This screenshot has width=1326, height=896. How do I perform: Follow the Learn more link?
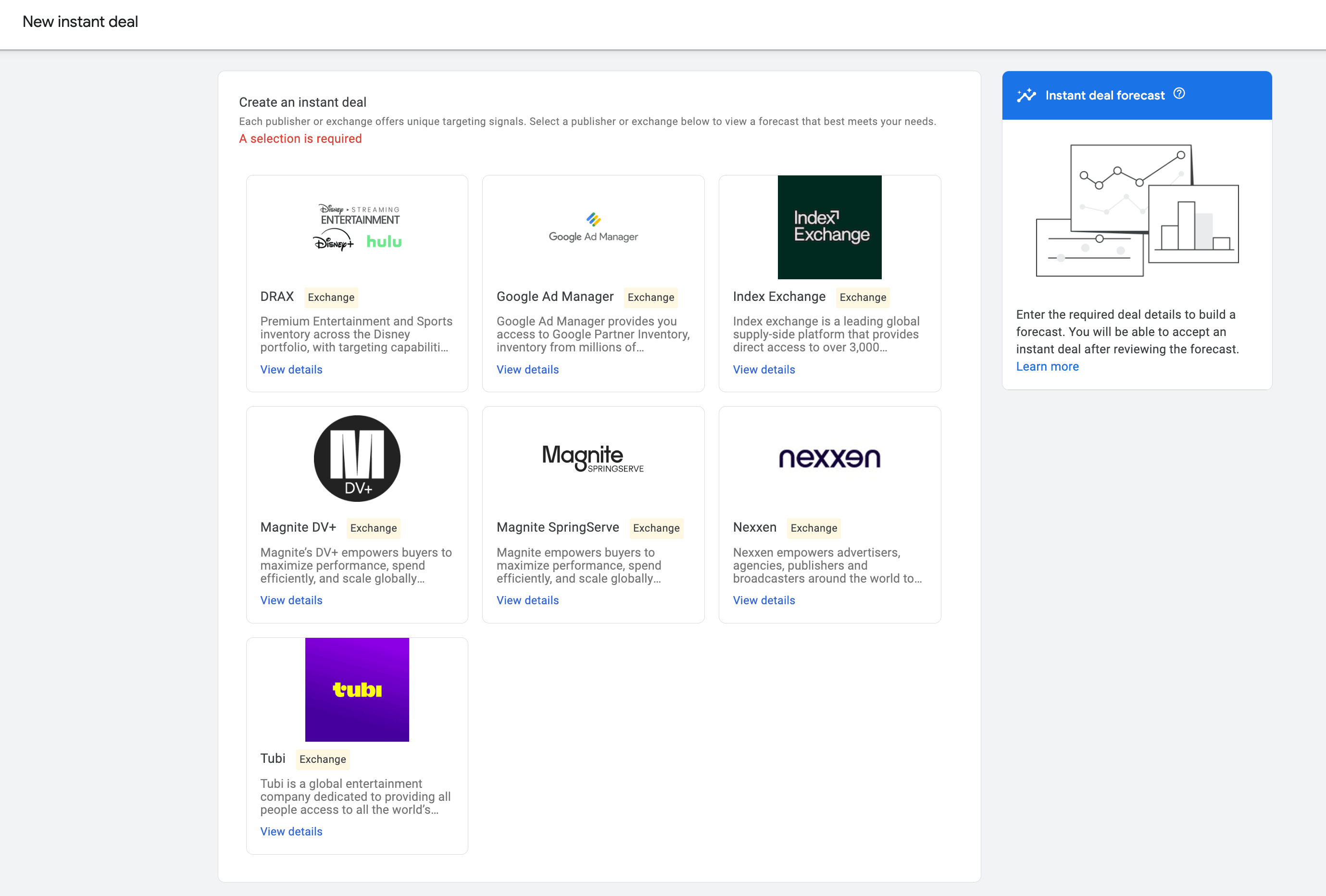tap(1048, 367)
